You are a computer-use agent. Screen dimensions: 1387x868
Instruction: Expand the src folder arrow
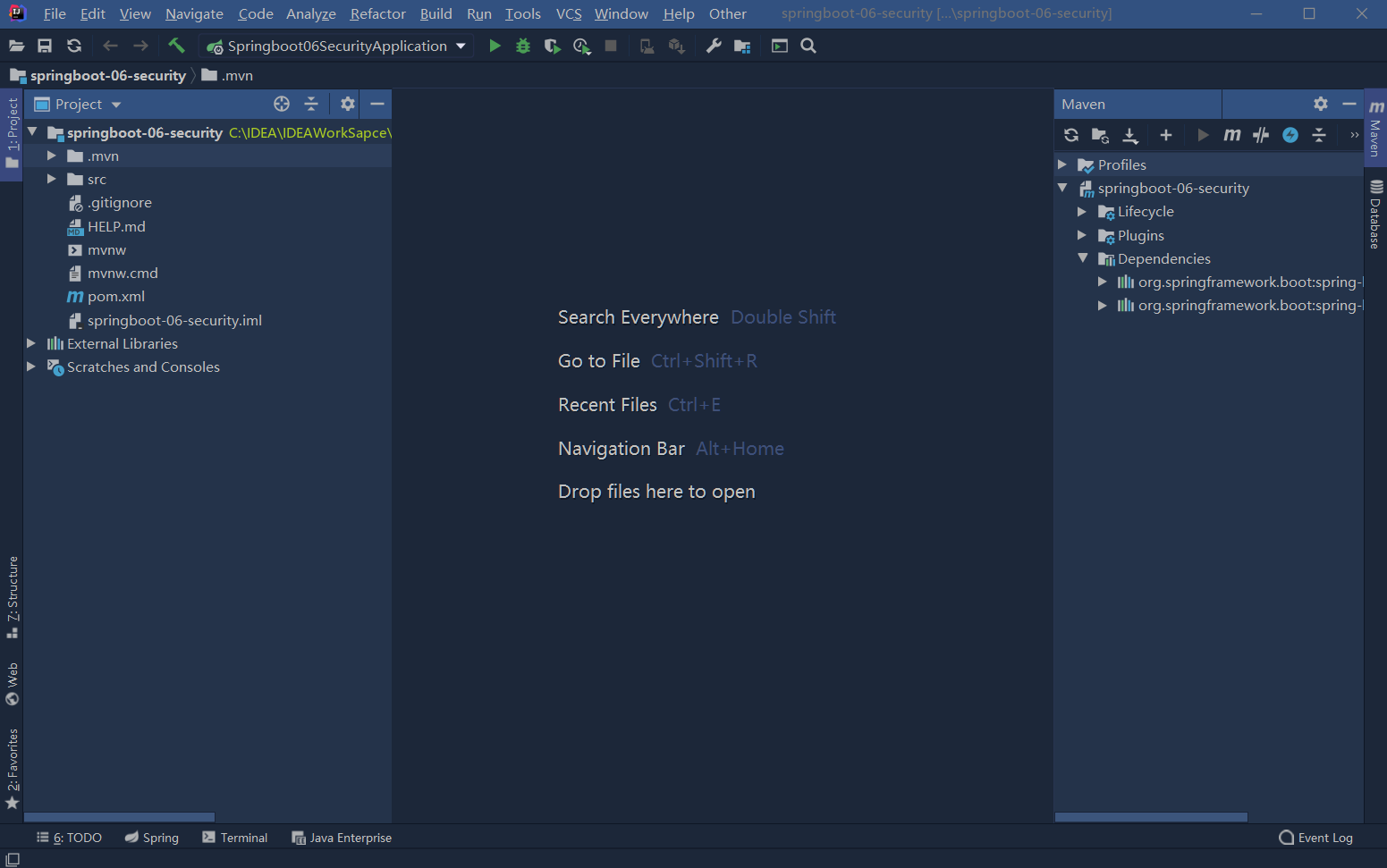[x=52, y=179]
